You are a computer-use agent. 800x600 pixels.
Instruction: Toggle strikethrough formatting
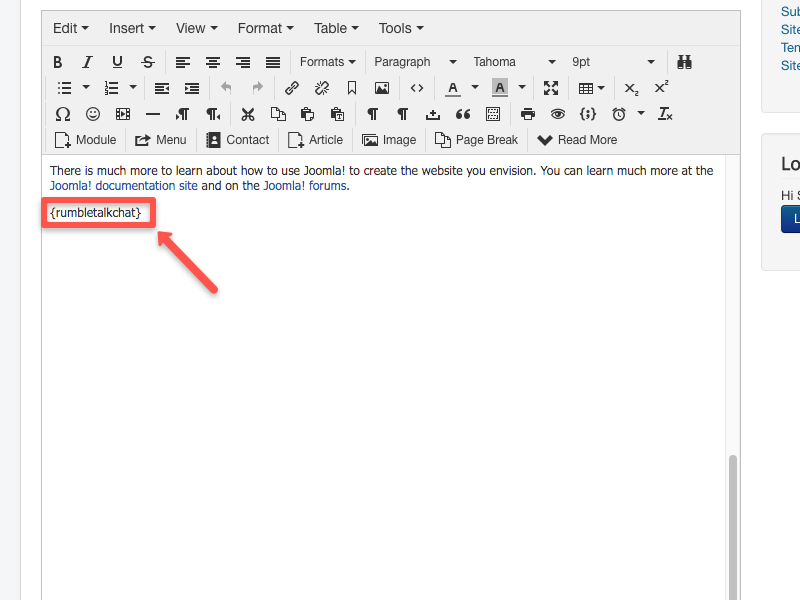click(148, 62)
